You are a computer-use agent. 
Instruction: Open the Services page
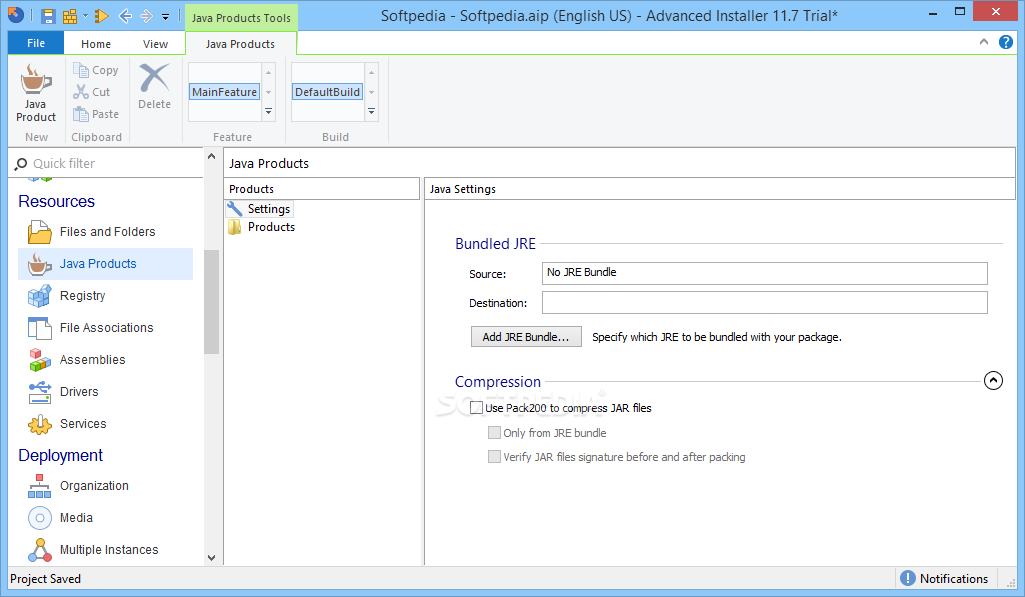106,424
